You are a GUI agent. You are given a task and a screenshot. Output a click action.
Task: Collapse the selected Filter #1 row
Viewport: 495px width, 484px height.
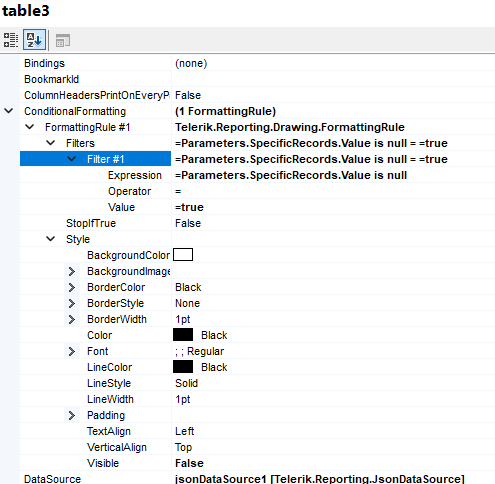72,159
